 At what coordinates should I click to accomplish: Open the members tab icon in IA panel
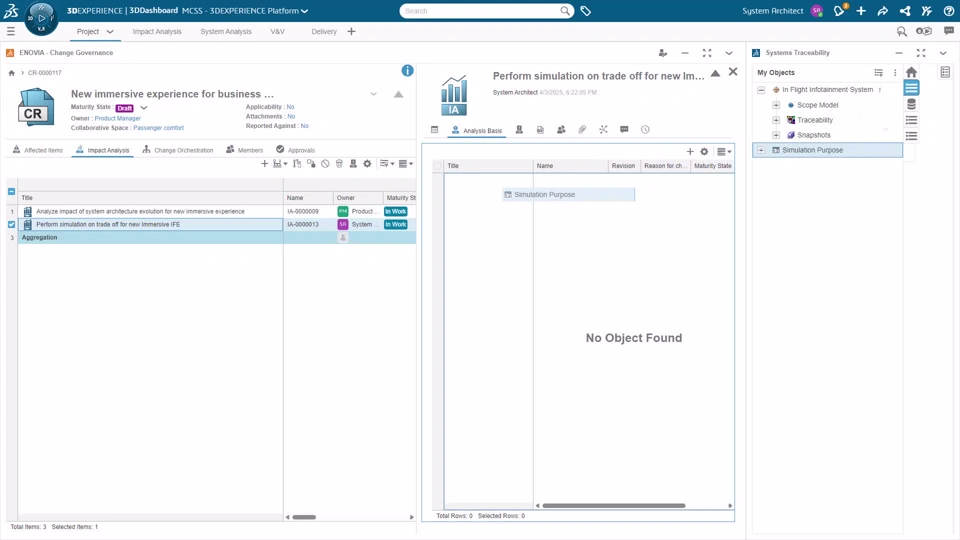point(561,130)
